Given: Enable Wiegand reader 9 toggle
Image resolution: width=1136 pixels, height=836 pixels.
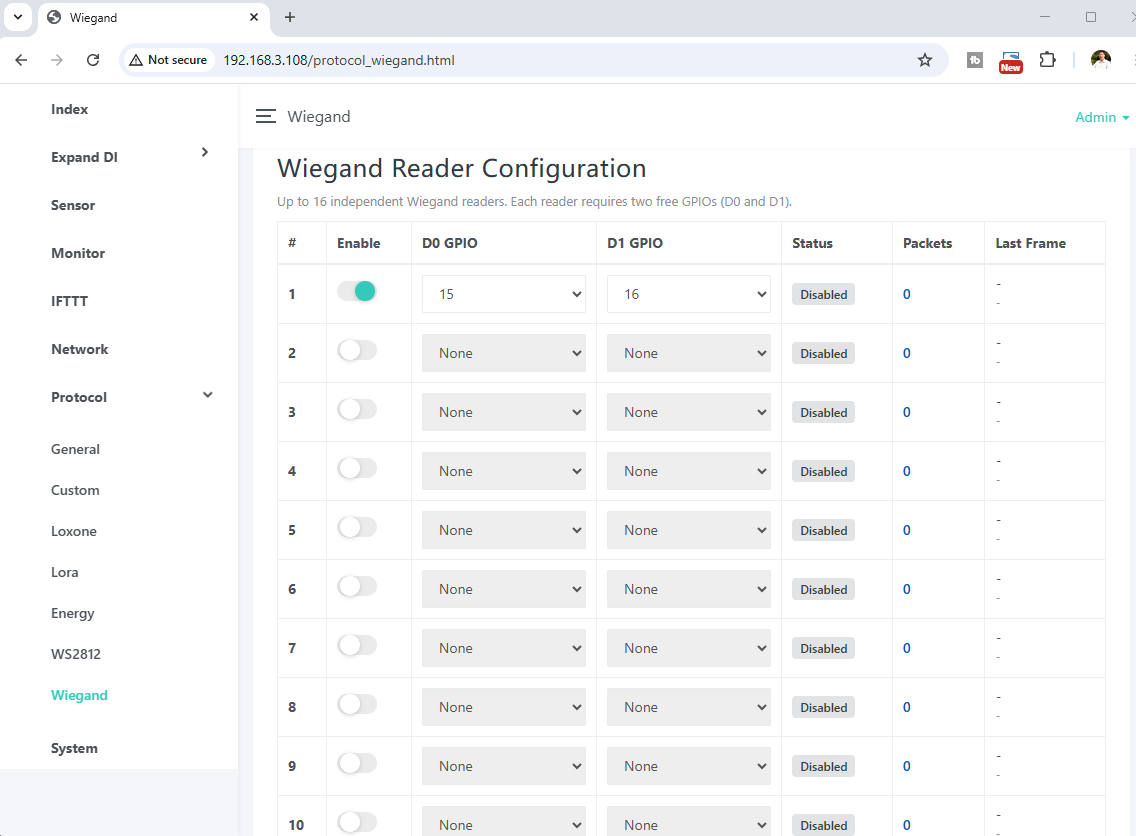Looking at the screenshot, I should (x=357, y=764).
